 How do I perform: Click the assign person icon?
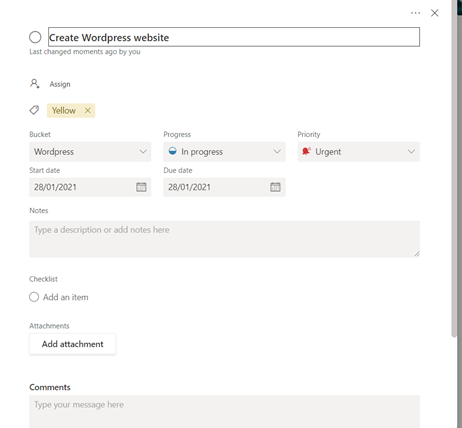(x=35, y=83)
